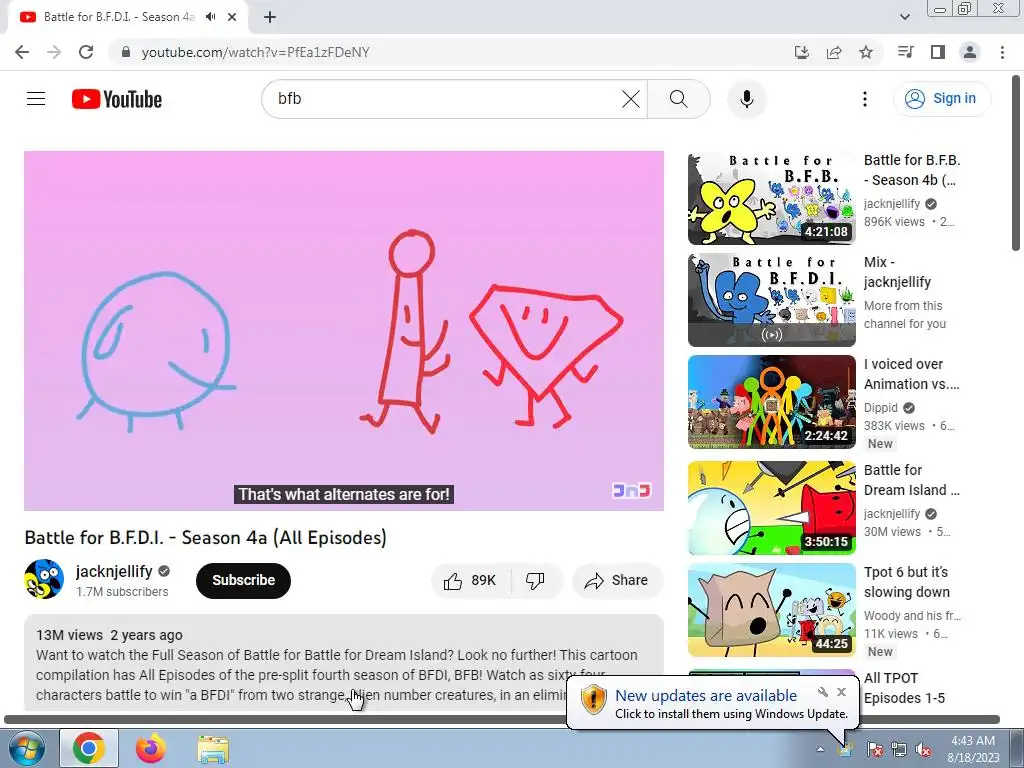1024x768 pixels.
Task: Subscribe to jacknjellify channel
Action: (x=243, y=580)
